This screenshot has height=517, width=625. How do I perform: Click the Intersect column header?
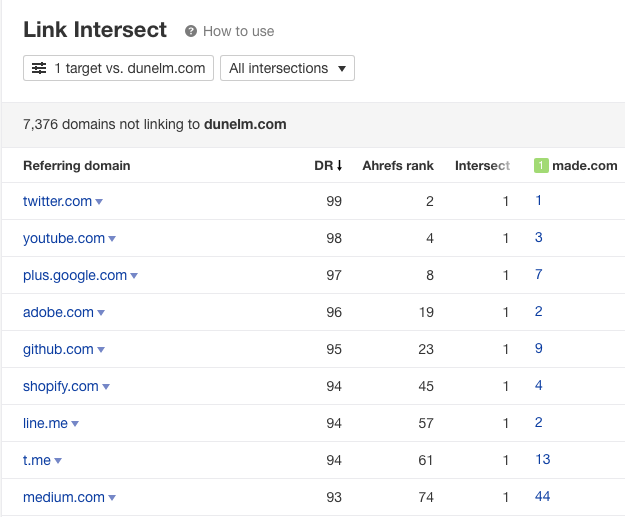482,165
